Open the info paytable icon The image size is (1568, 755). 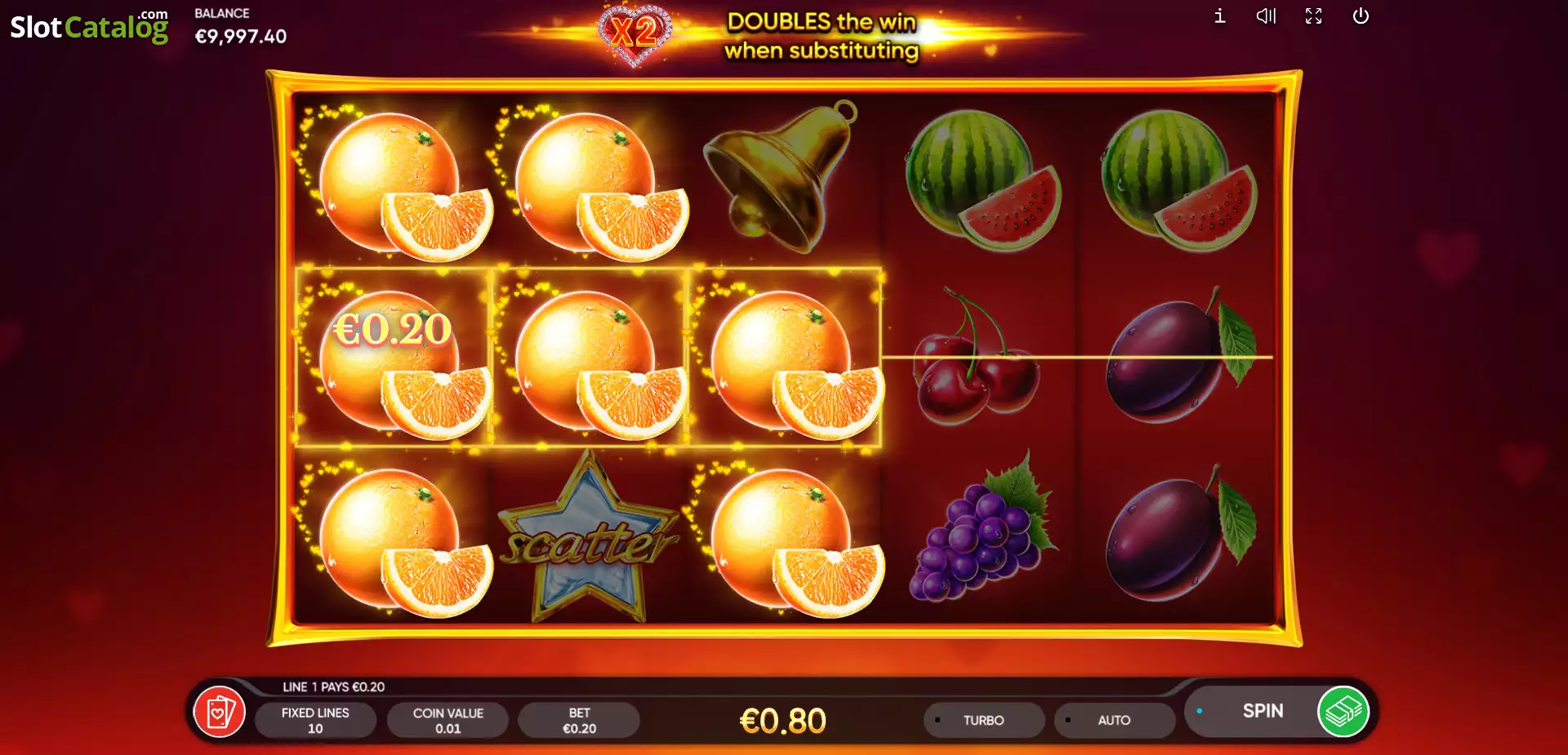click(x=1219, y=16)
